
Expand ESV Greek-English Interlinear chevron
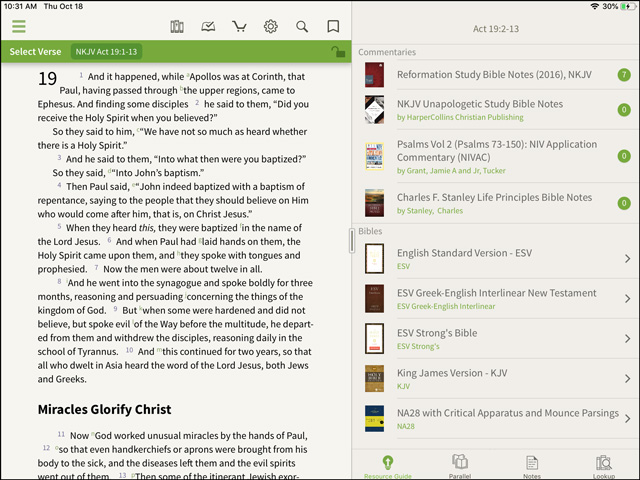pos(627,298)
